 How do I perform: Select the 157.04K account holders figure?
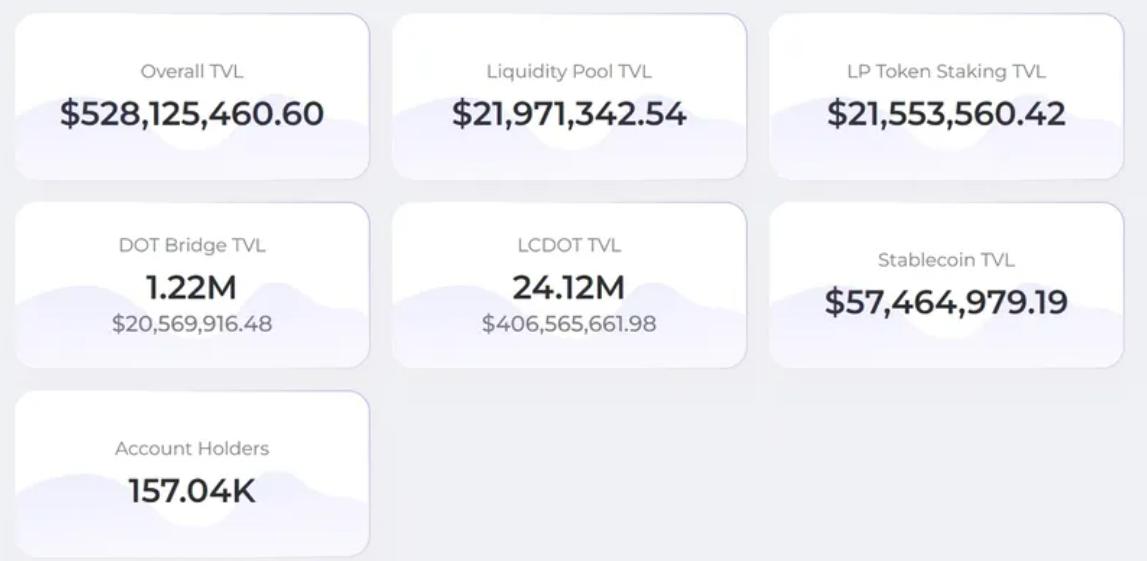192,491
